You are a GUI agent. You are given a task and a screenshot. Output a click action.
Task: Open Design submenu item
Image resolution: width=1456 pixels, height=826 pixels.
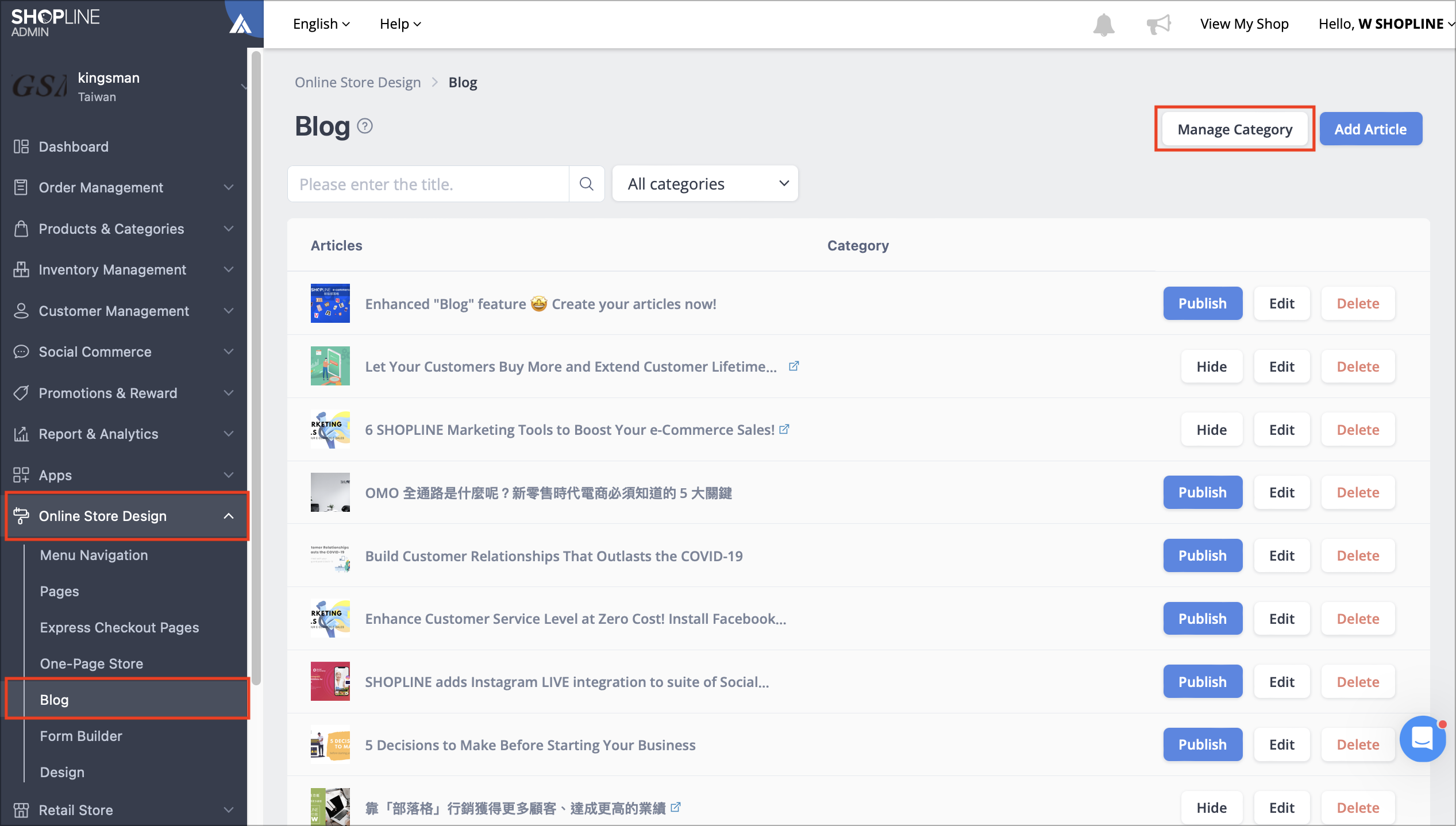coord(62,772)
